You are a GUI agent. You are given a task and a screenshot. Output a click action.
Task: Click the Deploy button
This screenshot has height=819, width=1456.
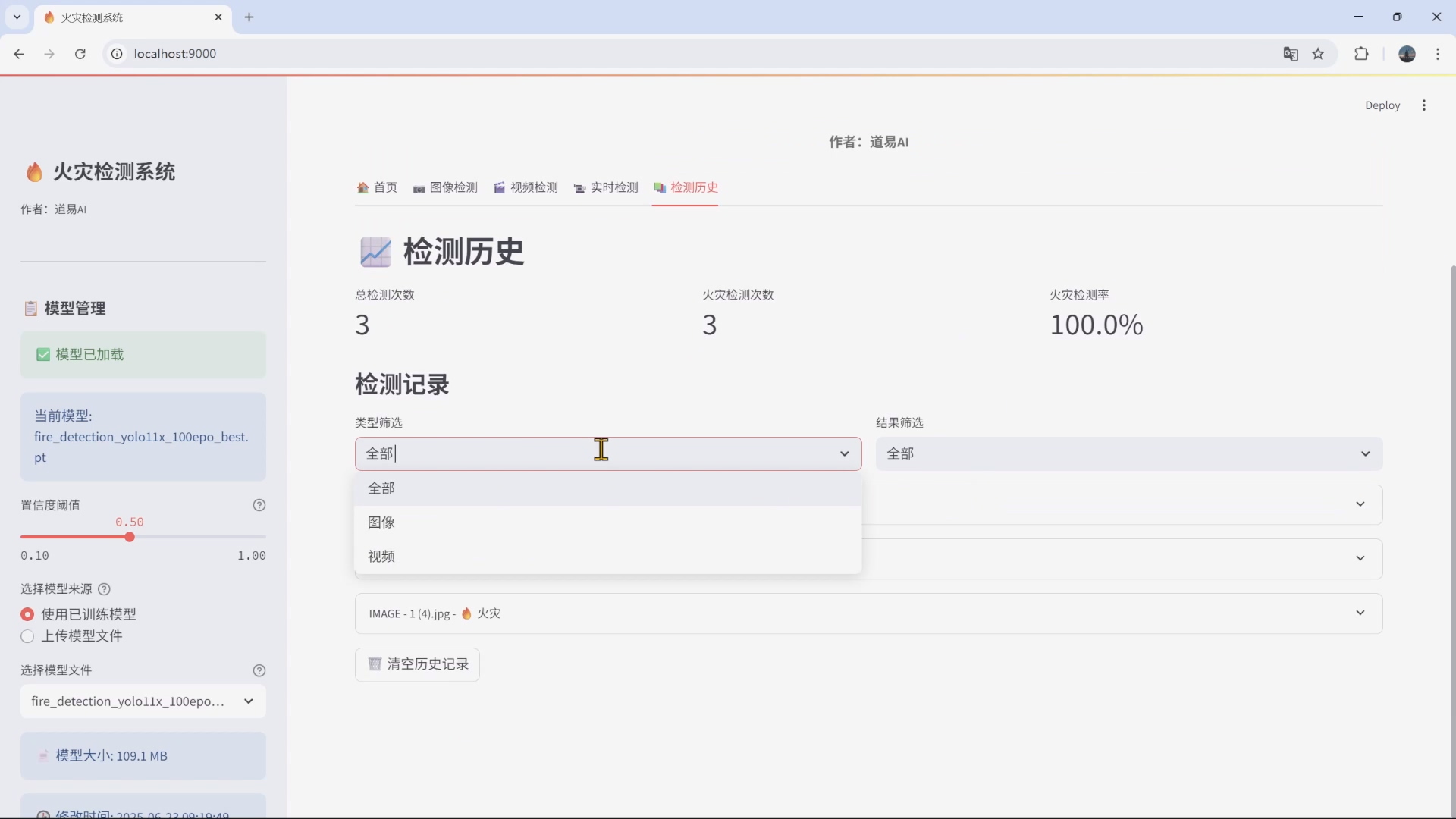coord(1382,105)
